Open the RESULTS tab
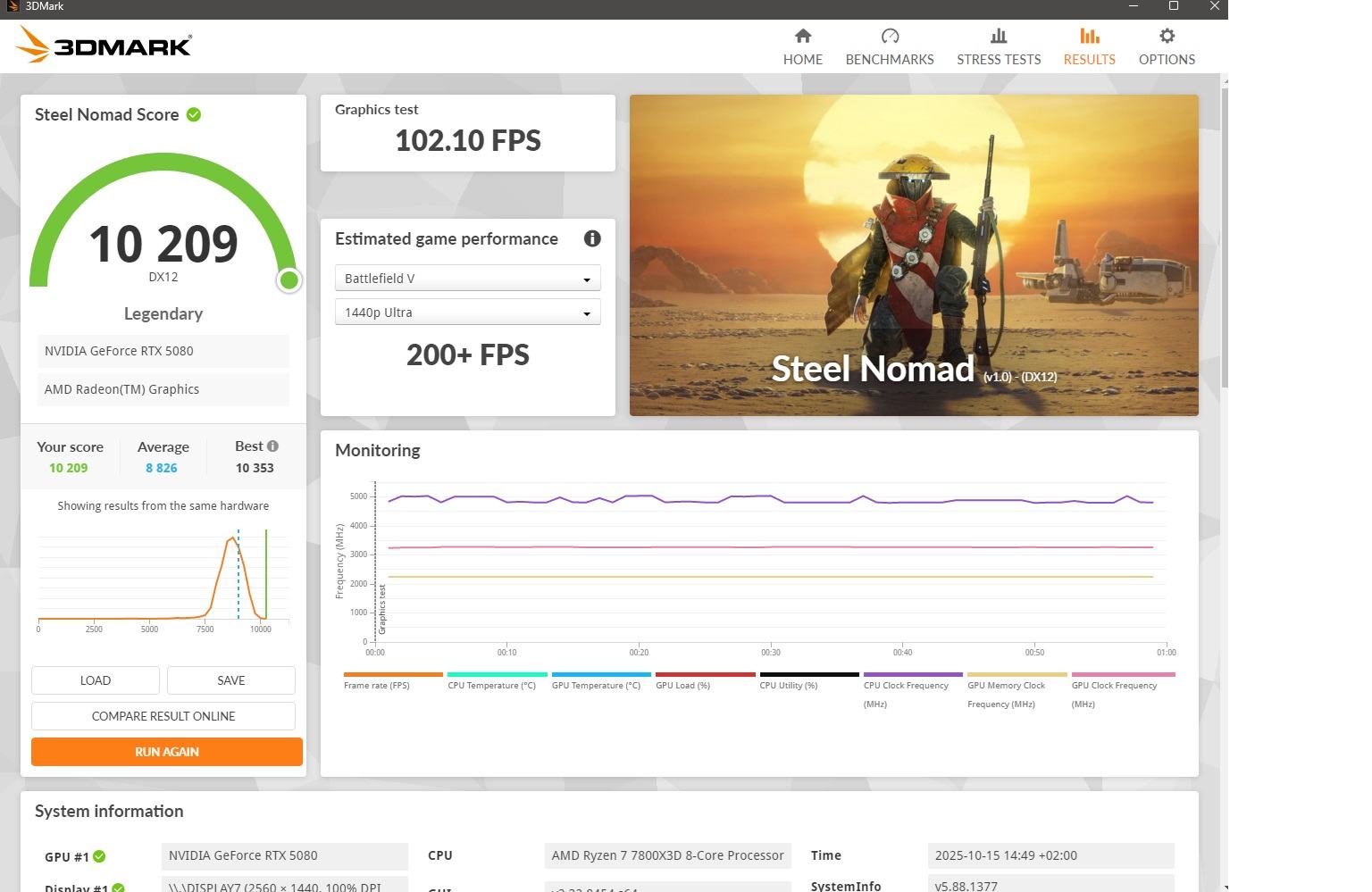The width and height of the screenshot is (1372, 892). point(1089,46)
